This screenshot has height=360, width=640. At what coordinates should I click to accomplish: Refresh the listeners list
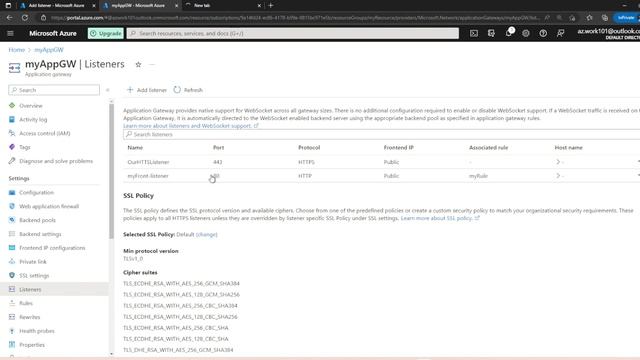pos(188,90)
